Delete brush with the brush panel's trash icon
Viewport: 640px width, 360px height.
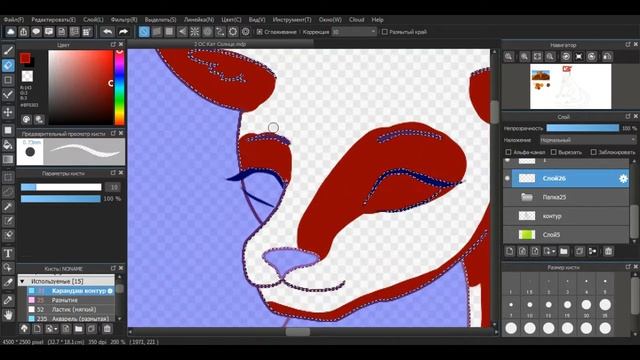pos(107,329)
